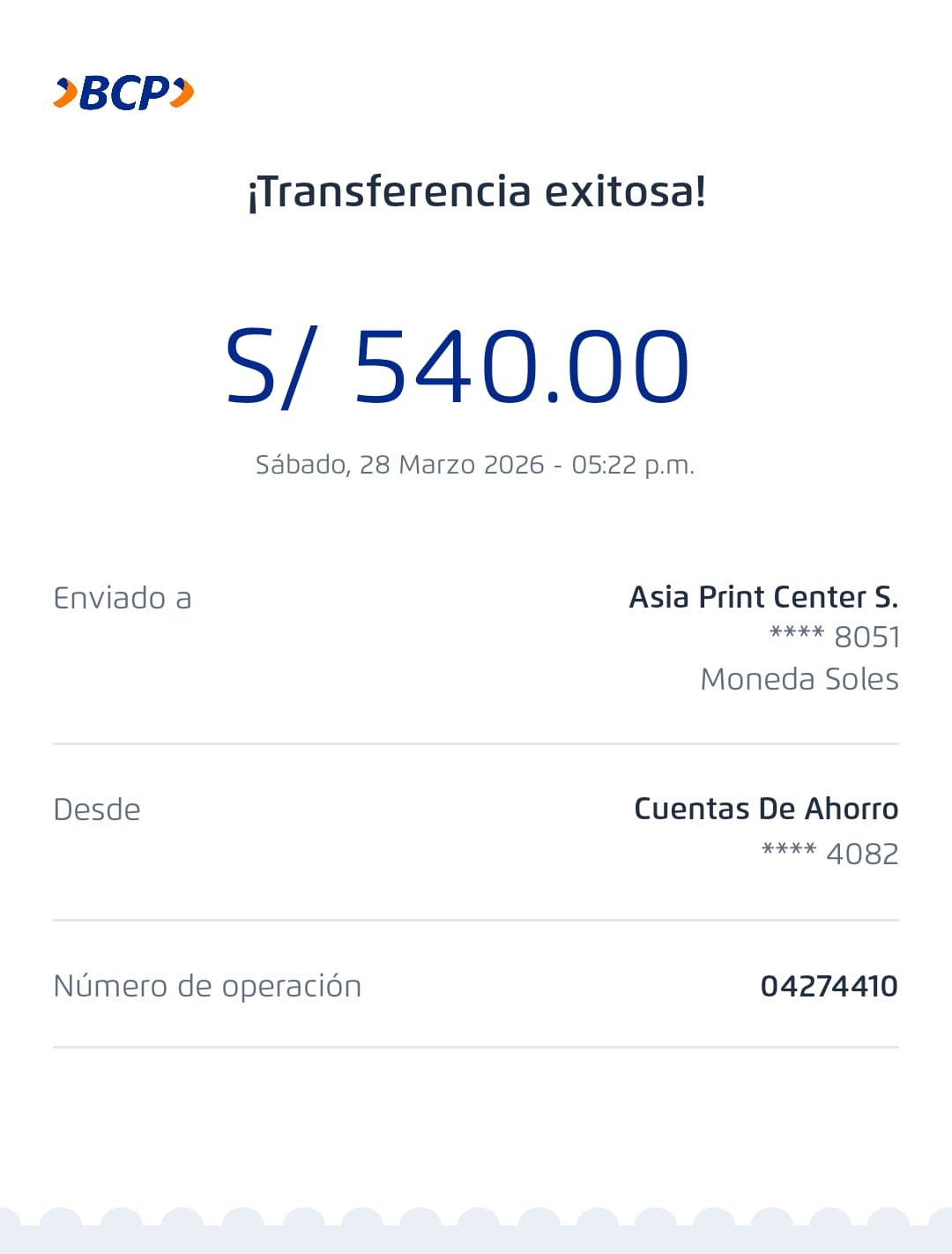The height and width of the screenshot is (1254, 952).
Task: Click the right orange chevron of the logo
Action: [x=182, y=93]
